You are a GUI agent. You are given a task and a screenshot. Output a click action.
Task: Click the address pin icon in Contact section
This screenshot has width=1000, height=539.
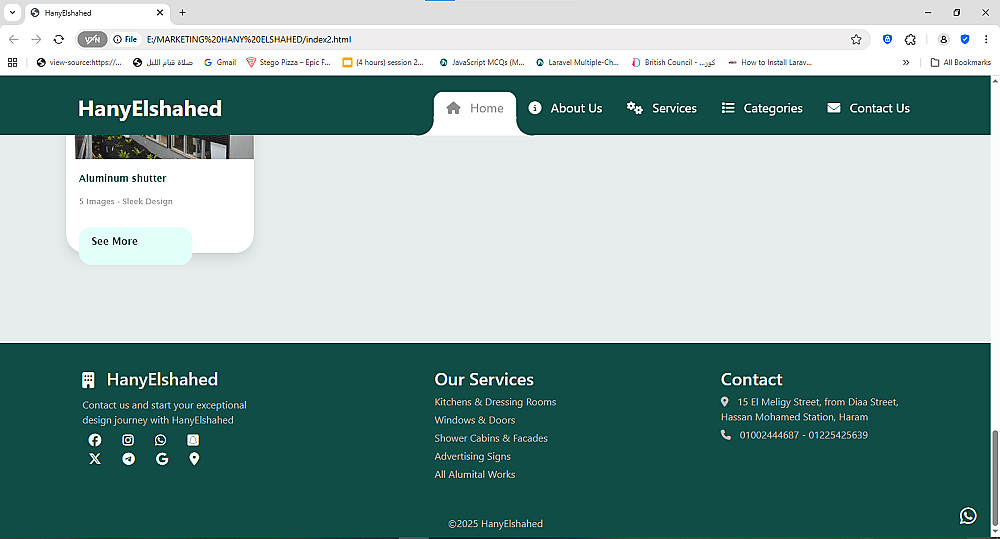point(724,402)
